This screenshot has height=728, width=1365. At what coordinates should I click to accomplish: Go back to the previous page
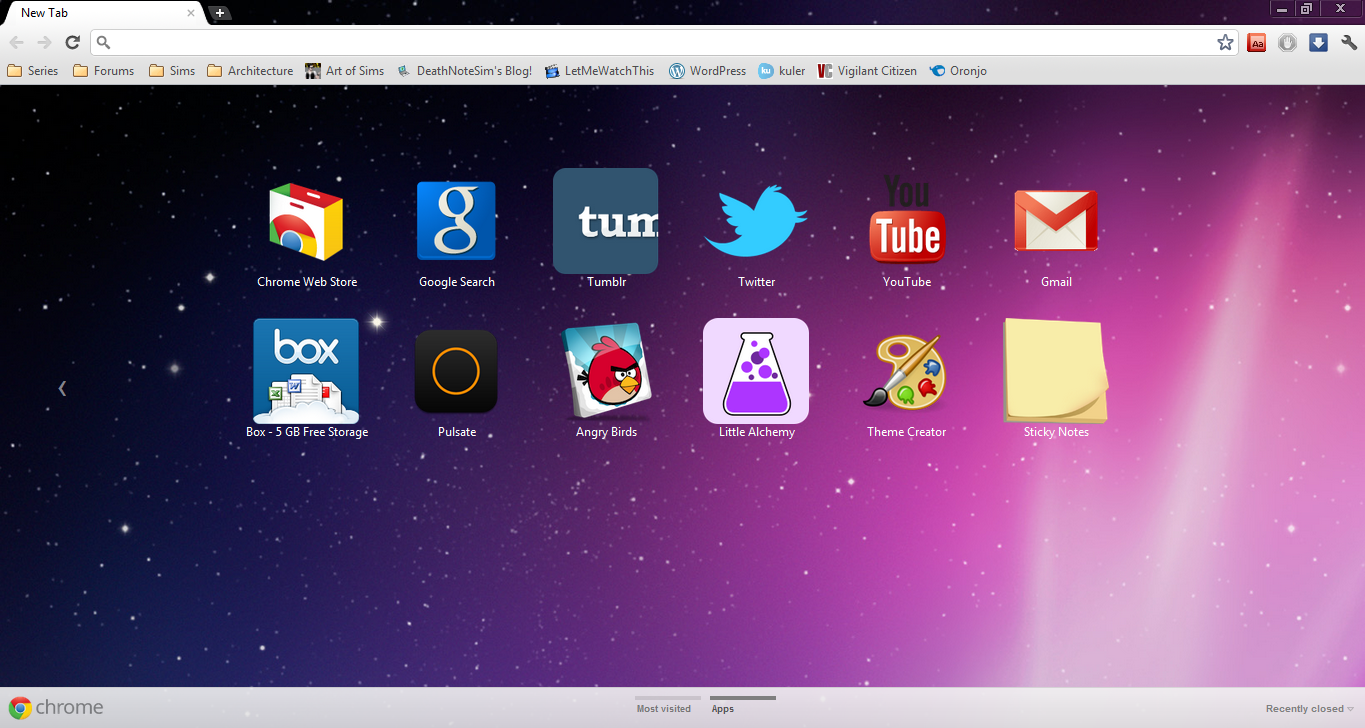pos(16,42)
